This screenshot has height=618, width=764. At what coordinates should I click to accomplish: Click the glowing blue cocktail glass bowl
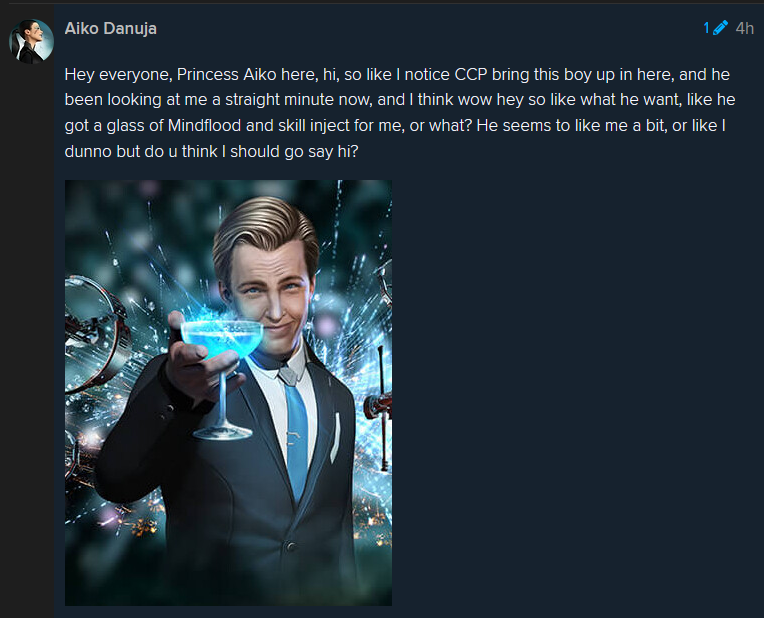click(x=222, y=337)
